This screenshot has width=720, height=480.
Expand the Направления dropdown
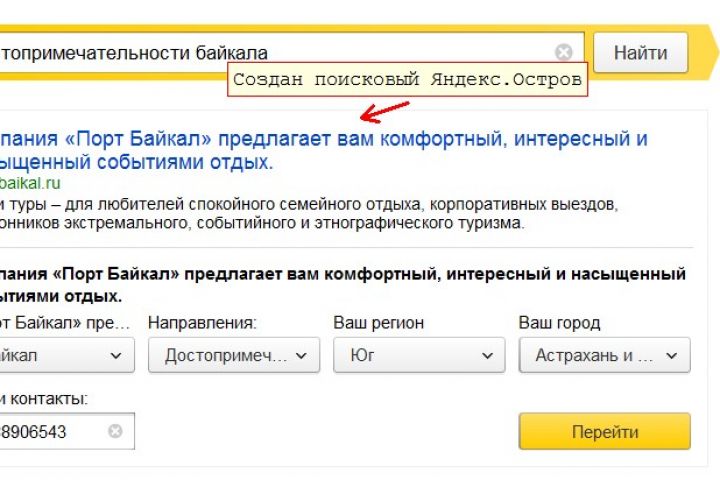(233, 355)
